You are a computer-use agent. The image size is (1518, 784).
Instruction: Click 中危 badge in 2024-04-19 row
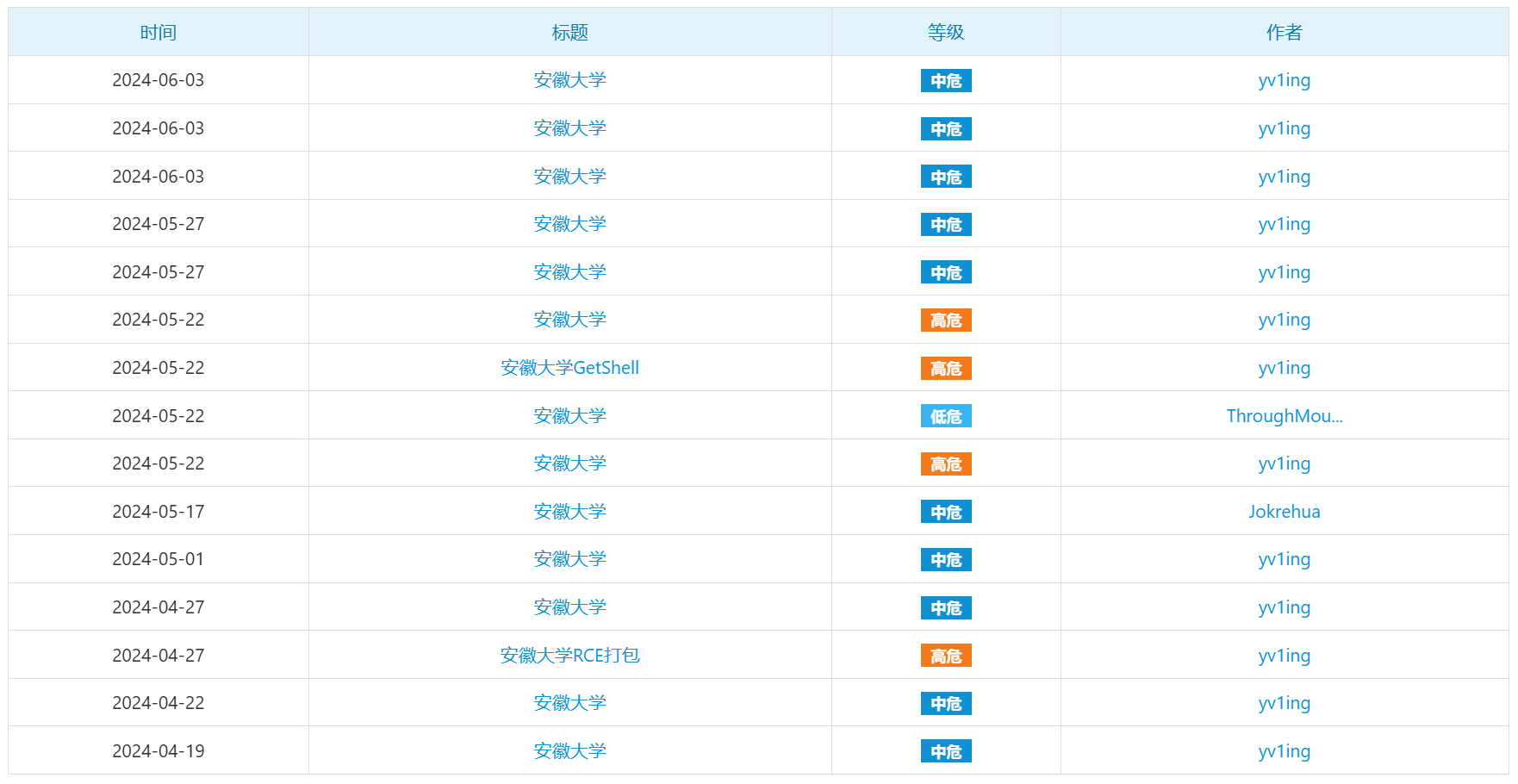(946, 751)
